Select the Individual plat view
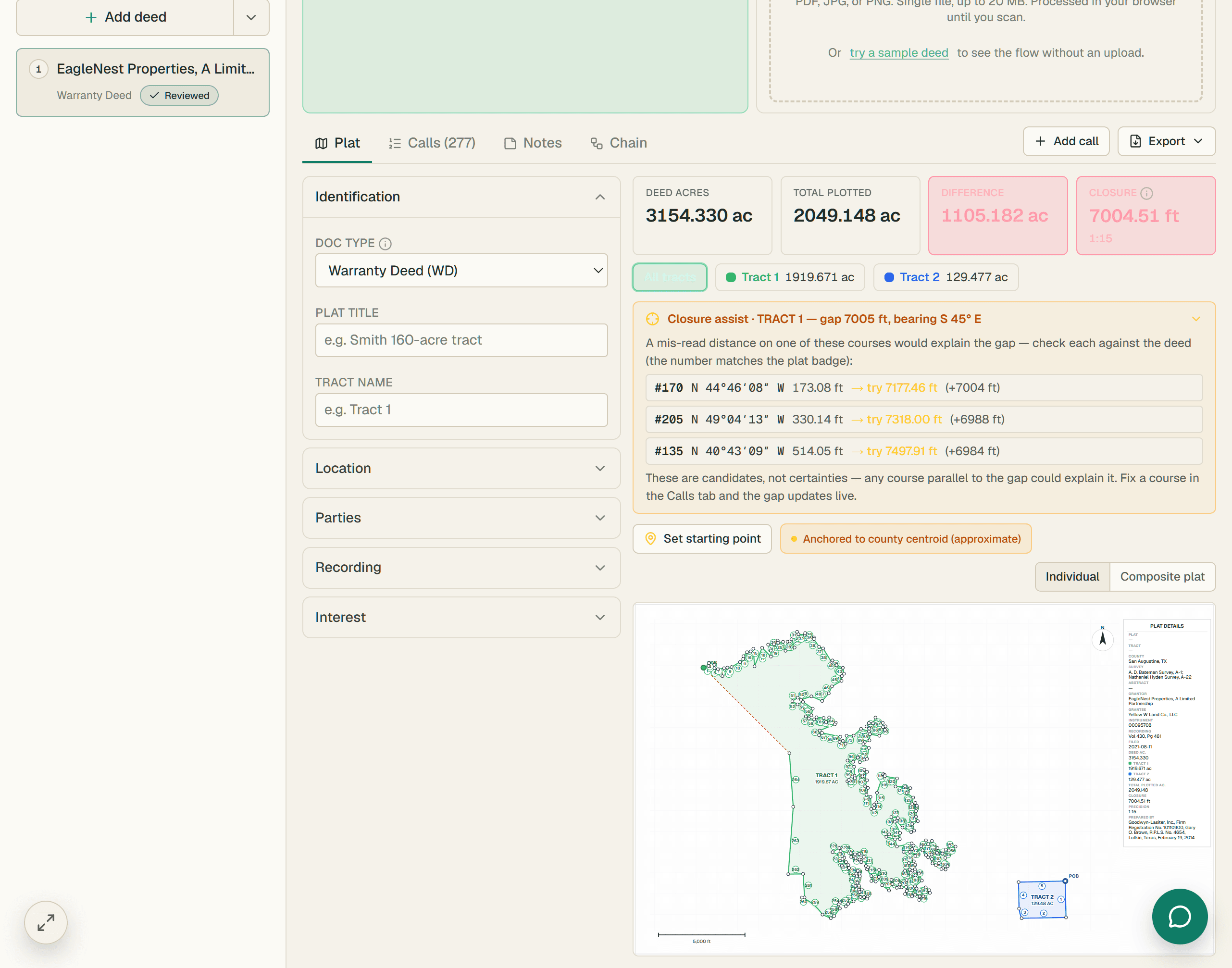The width and height of the screenshot is (1232, 968). pyautogui.click(x=1072, y=576)
